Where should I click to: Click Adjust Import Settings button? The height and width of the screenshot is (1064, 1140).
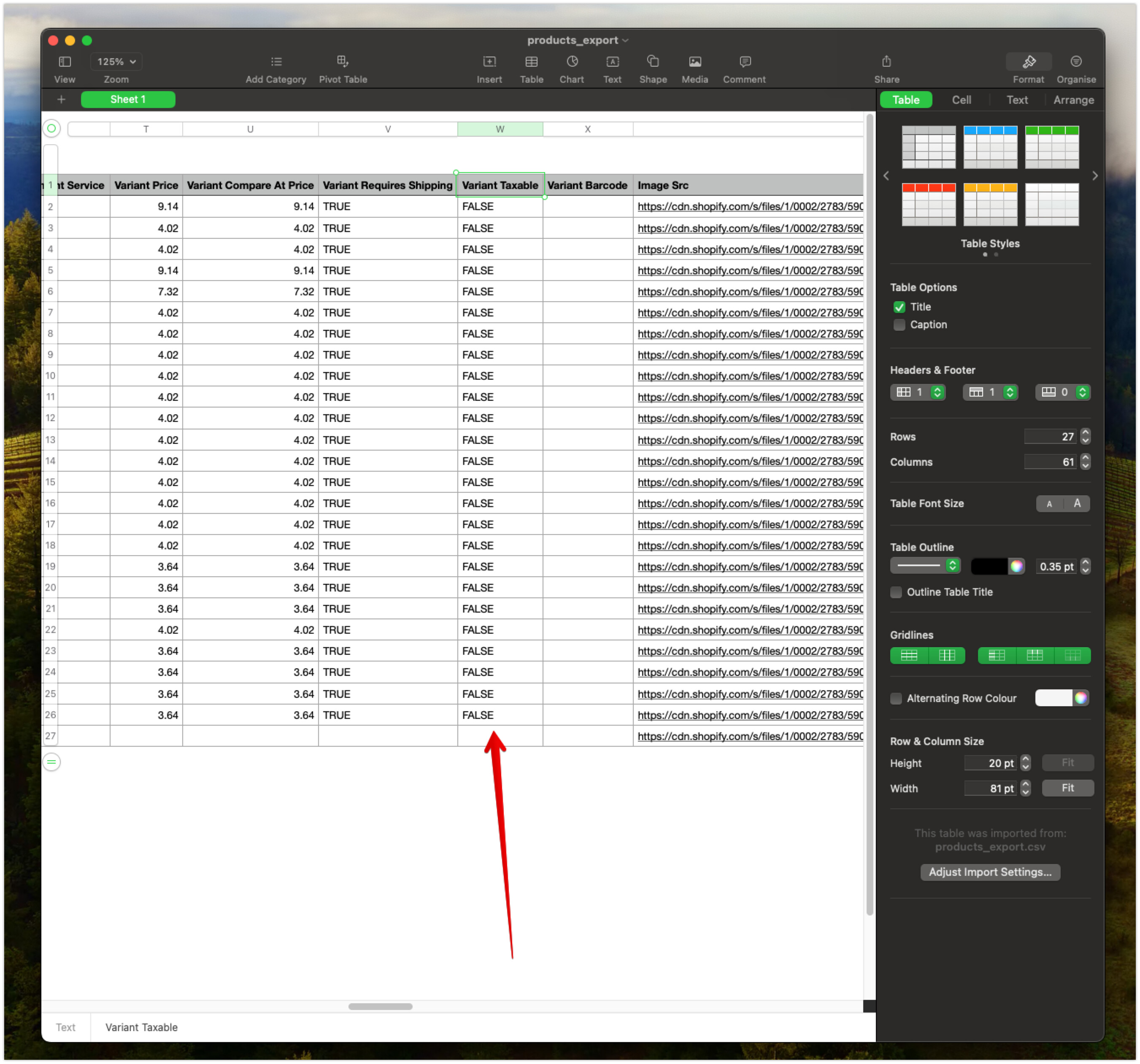[990, 872]
